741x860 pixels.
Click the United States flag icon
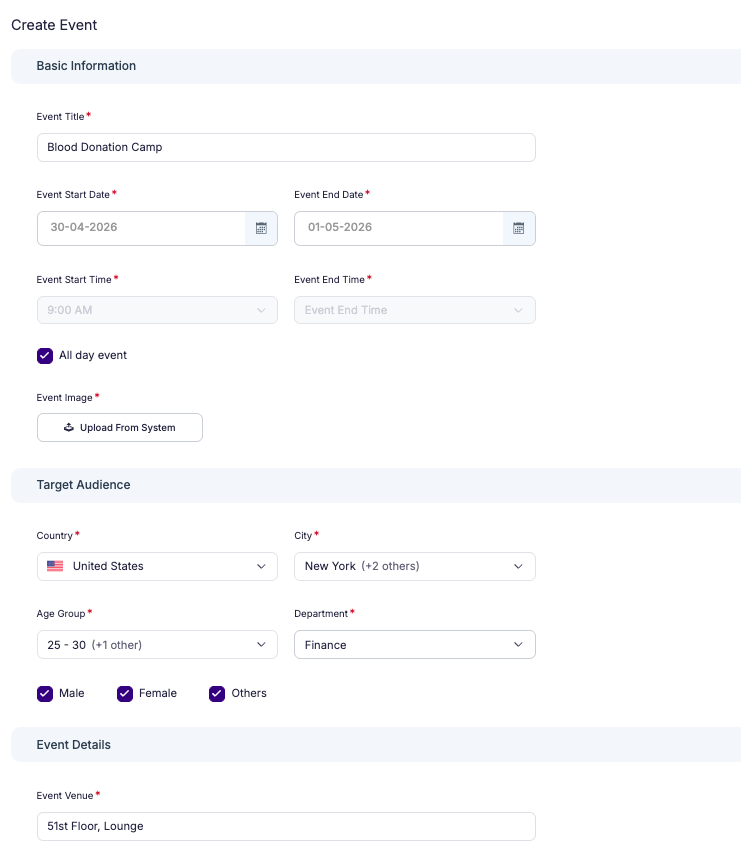pyautogui.click(x=54, y=566)
